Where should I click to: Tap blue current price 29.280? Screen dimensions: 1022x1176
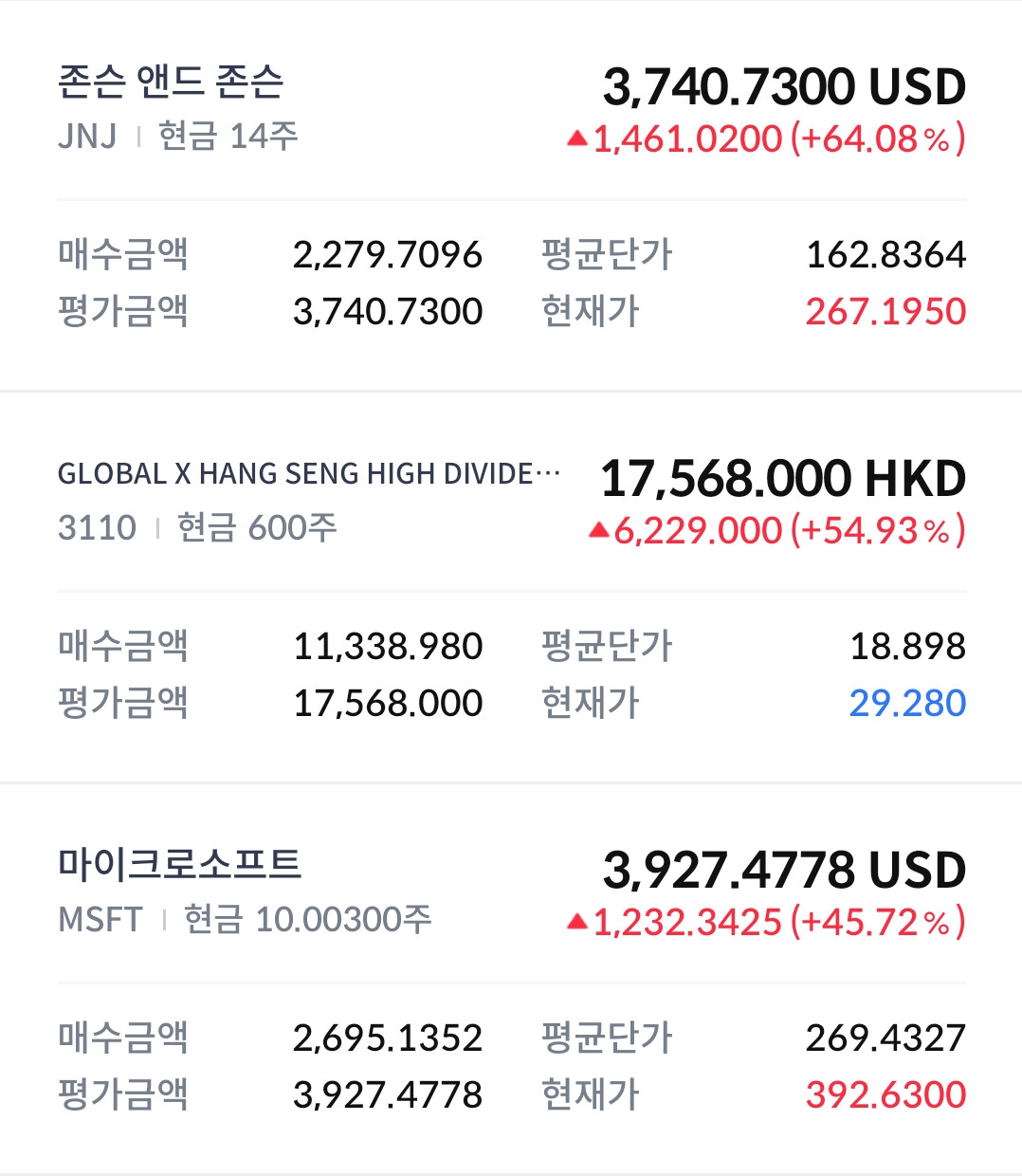pyautogui.click(x=907, y=703)
